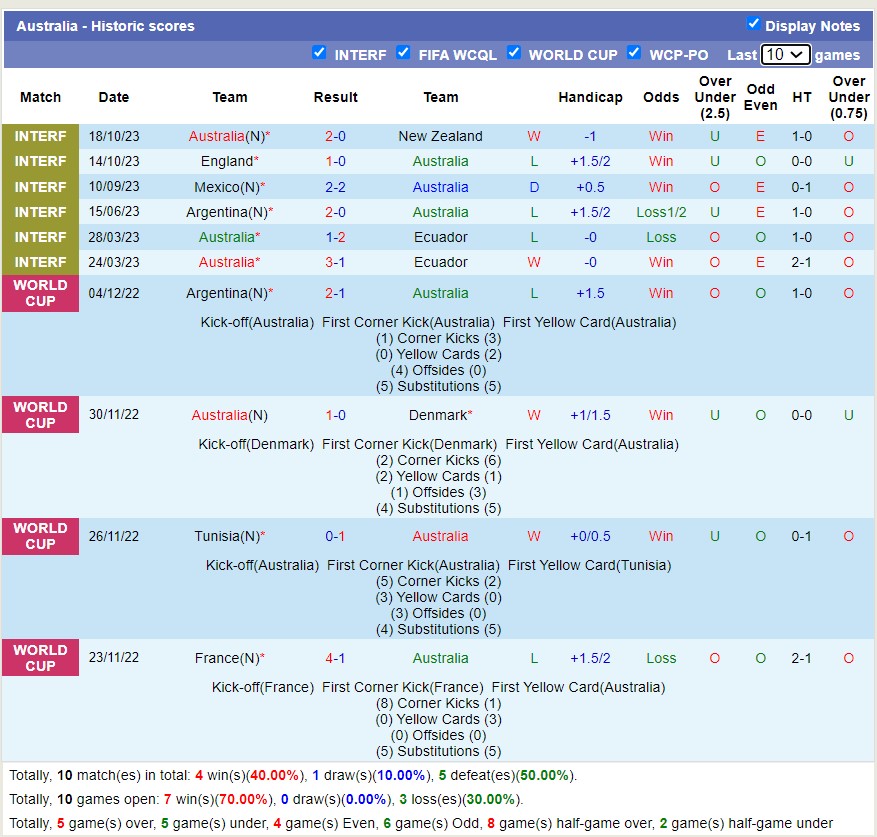877x837 pixels.
Task: Click the 2-2 result against Mexico
Action: point(335,187)
